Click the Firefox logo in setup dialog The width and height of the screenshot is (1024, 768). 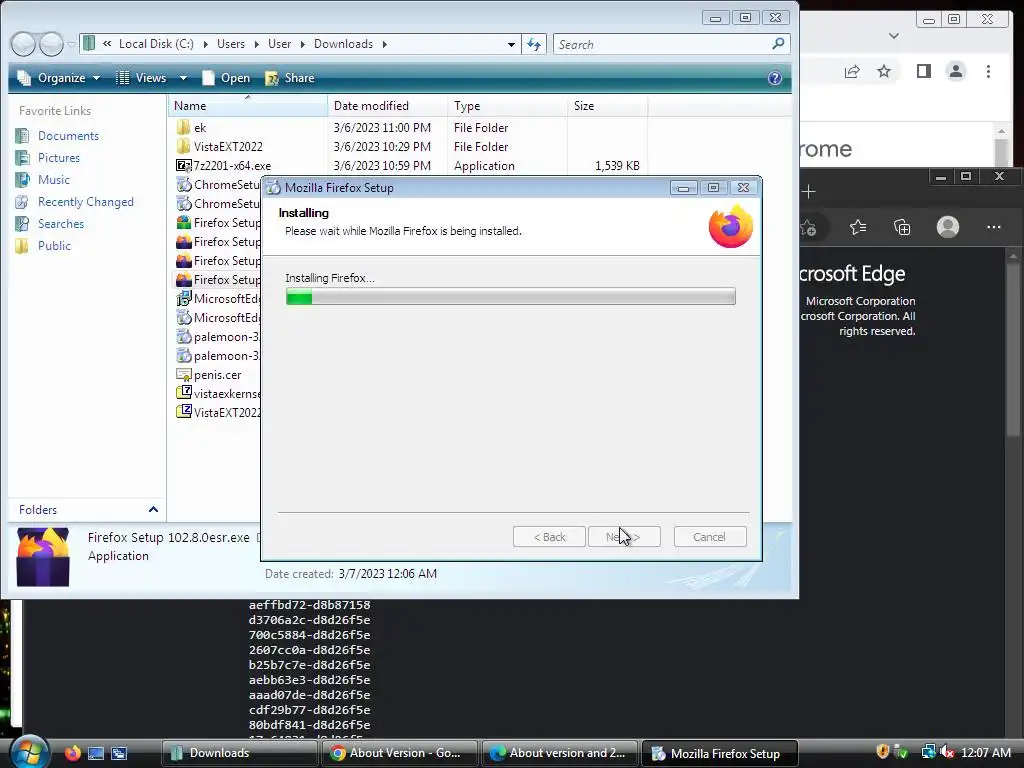731,226
